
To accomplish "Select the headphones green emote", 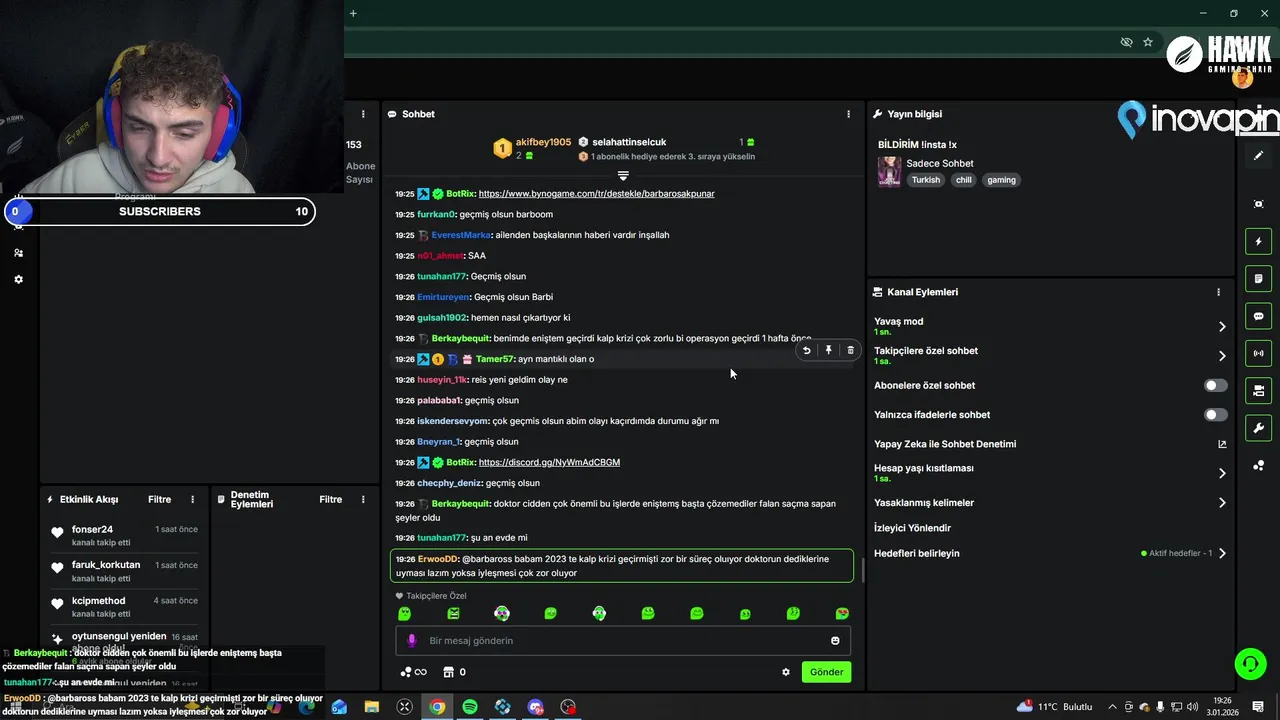I will pos(599,613).
